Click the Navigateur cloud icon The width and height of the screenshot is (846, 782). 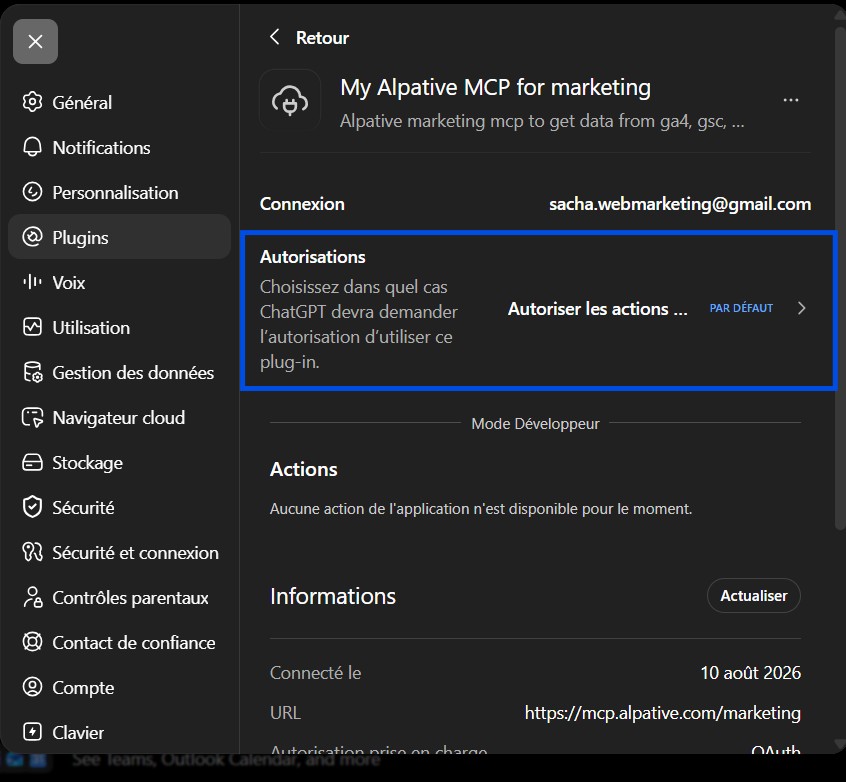click(x=32, y=418)
